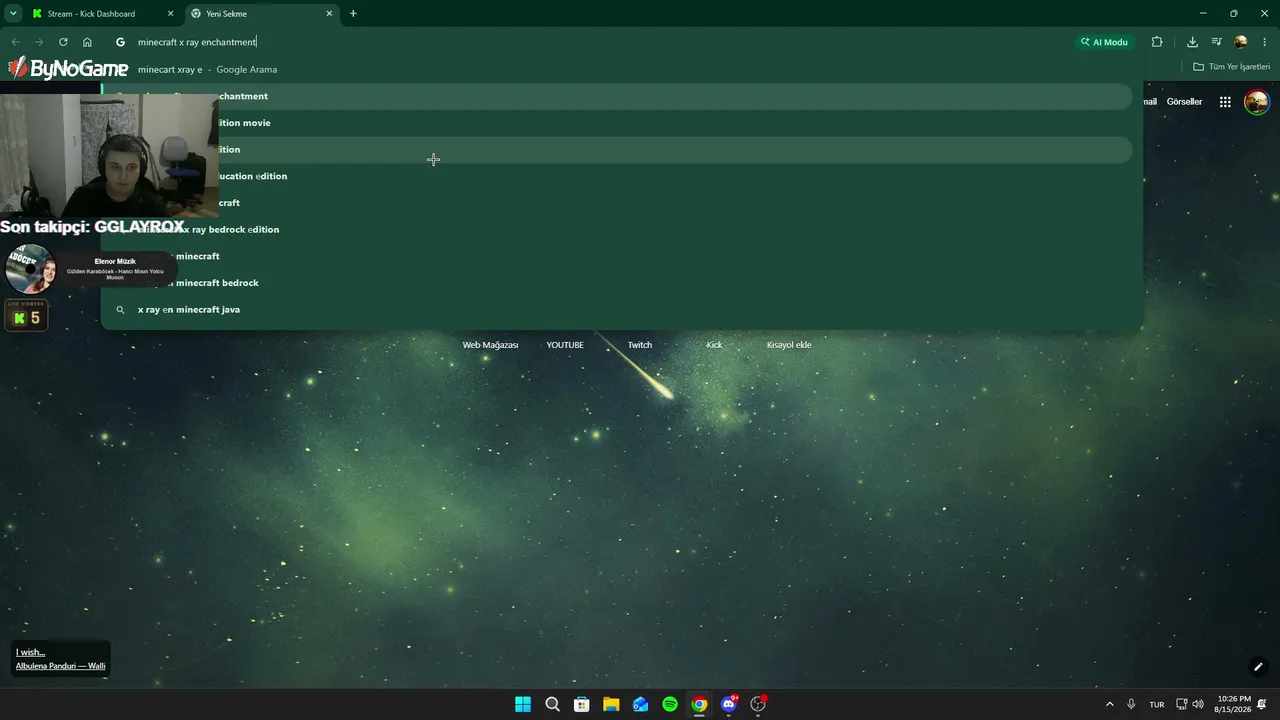The width and height of the screenshot is (1280, 720).
Task: Open the YOUTUBE shortcut
Action: [x=565, y=345]
